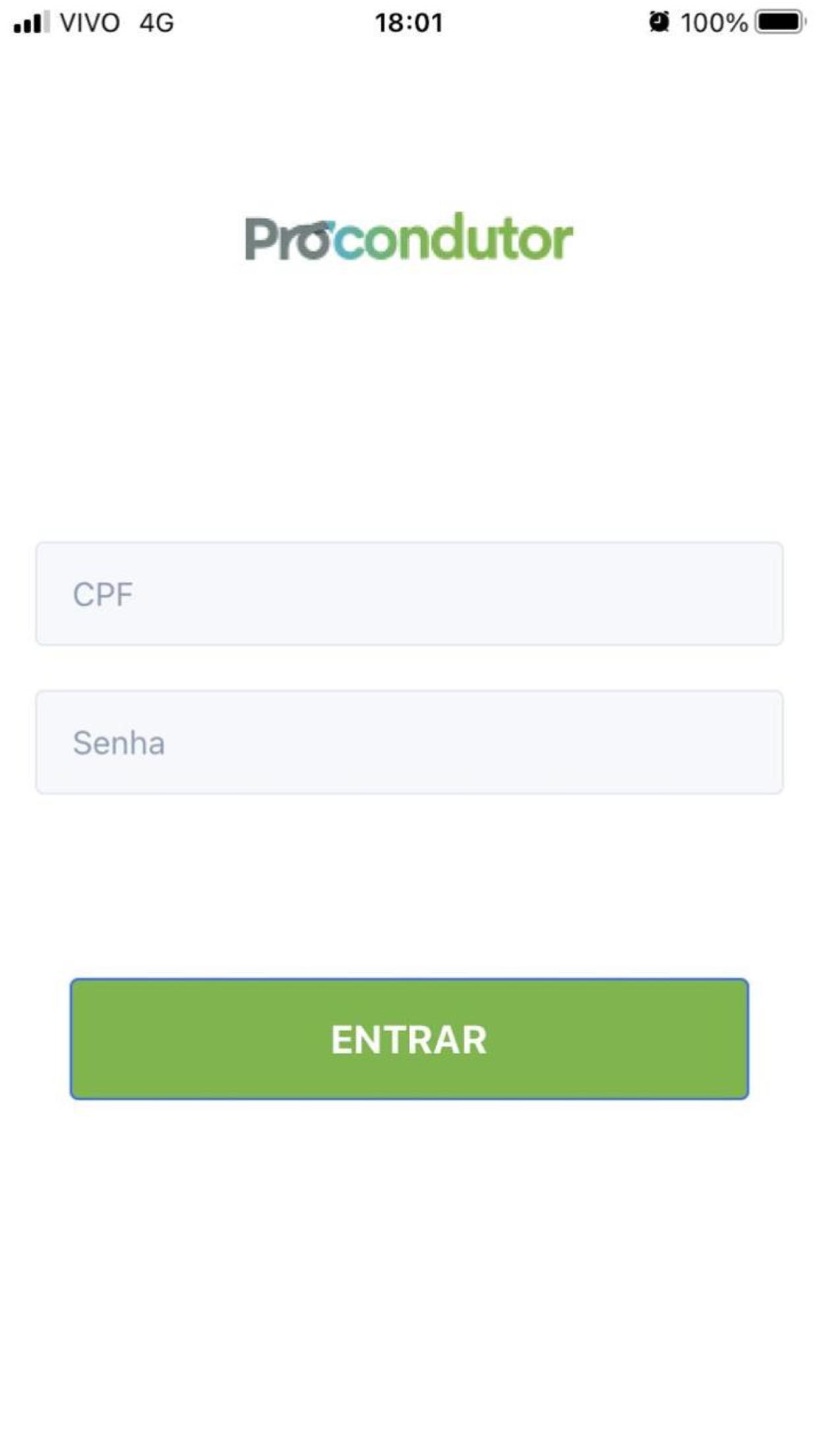The image size is (819, 1456).
Task: Focus the Senha password field
Action: [409, 742]
